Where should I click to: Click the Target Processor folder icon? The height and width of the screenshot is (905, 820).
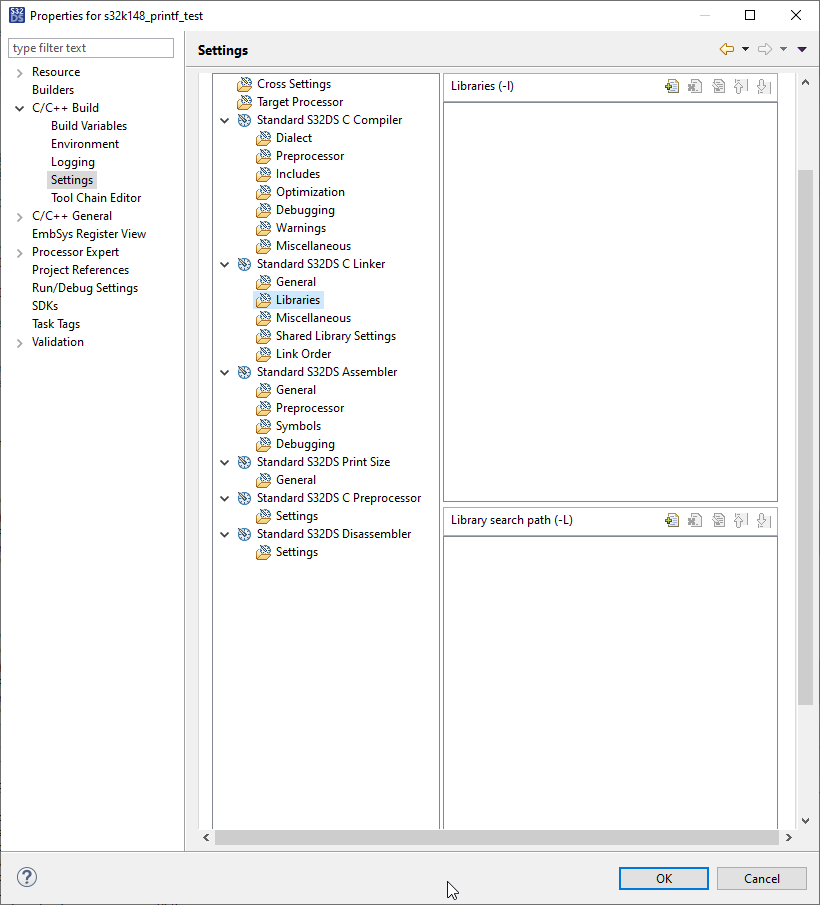coord(245,102)
